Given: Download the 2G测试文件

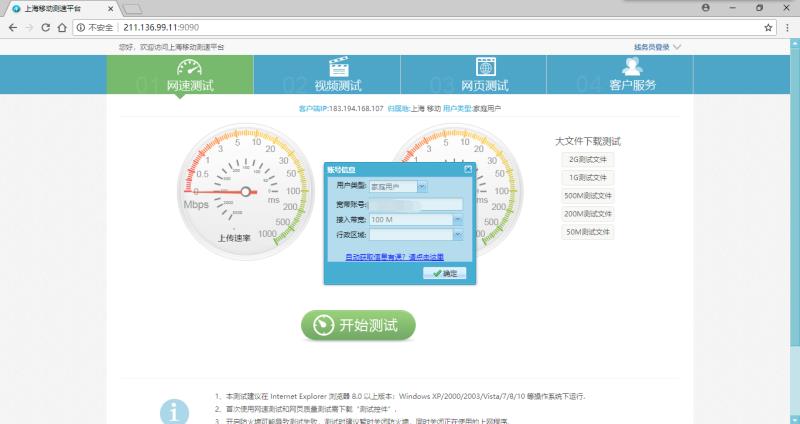Looking at the screenshot, I should click(x=588, y=159).
